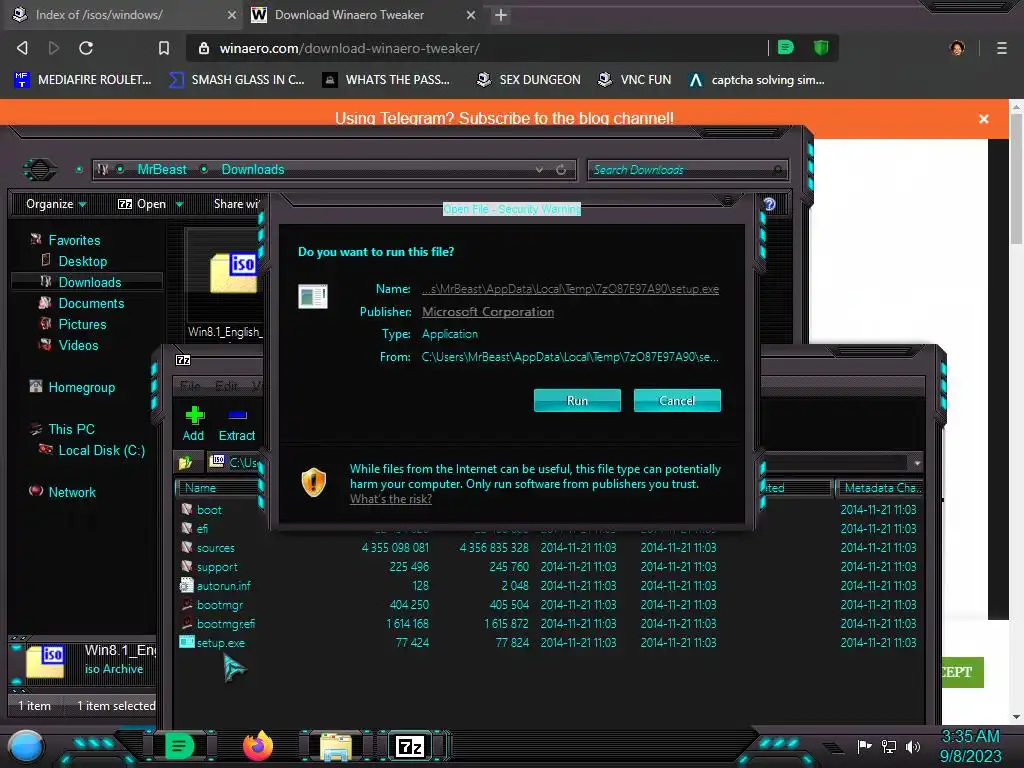Go forward in the browser
The height and width of the screenshot is (768, 1024).
[x=54, y=48]
